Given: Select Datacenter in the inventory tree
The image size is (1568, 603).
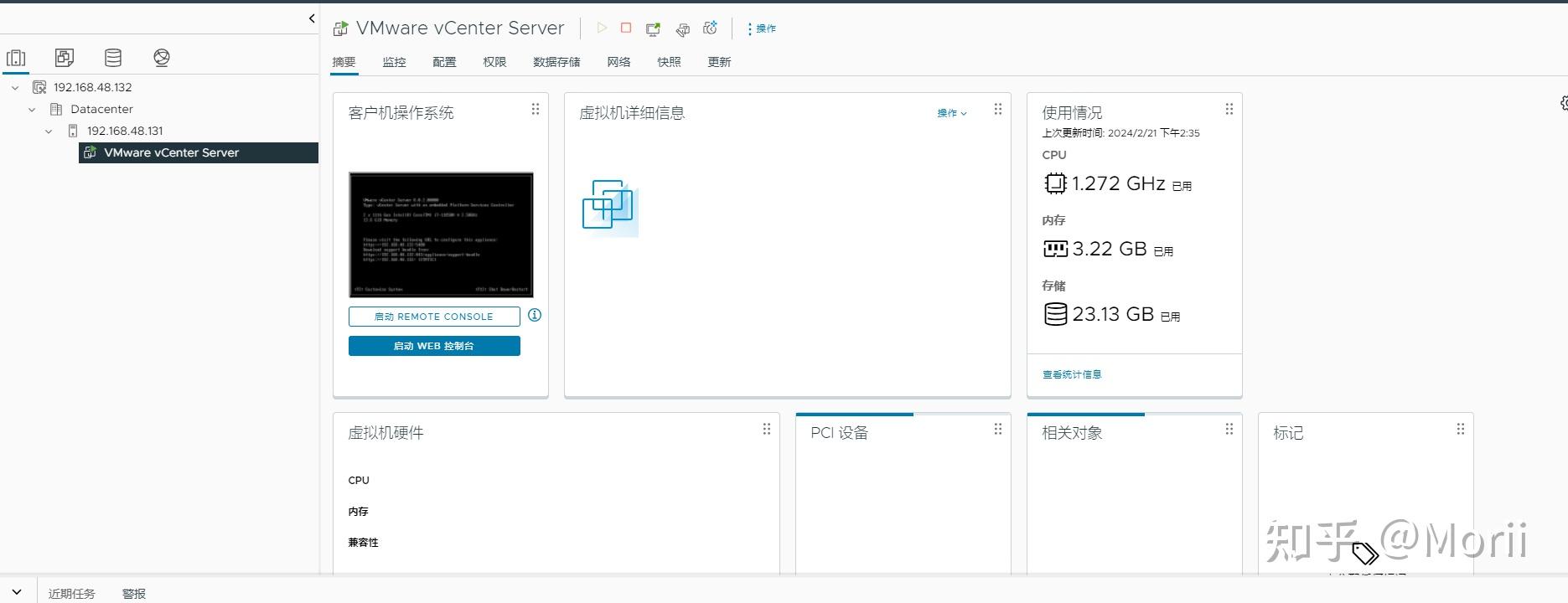Looking at the screenshot, I should point(101,109).
